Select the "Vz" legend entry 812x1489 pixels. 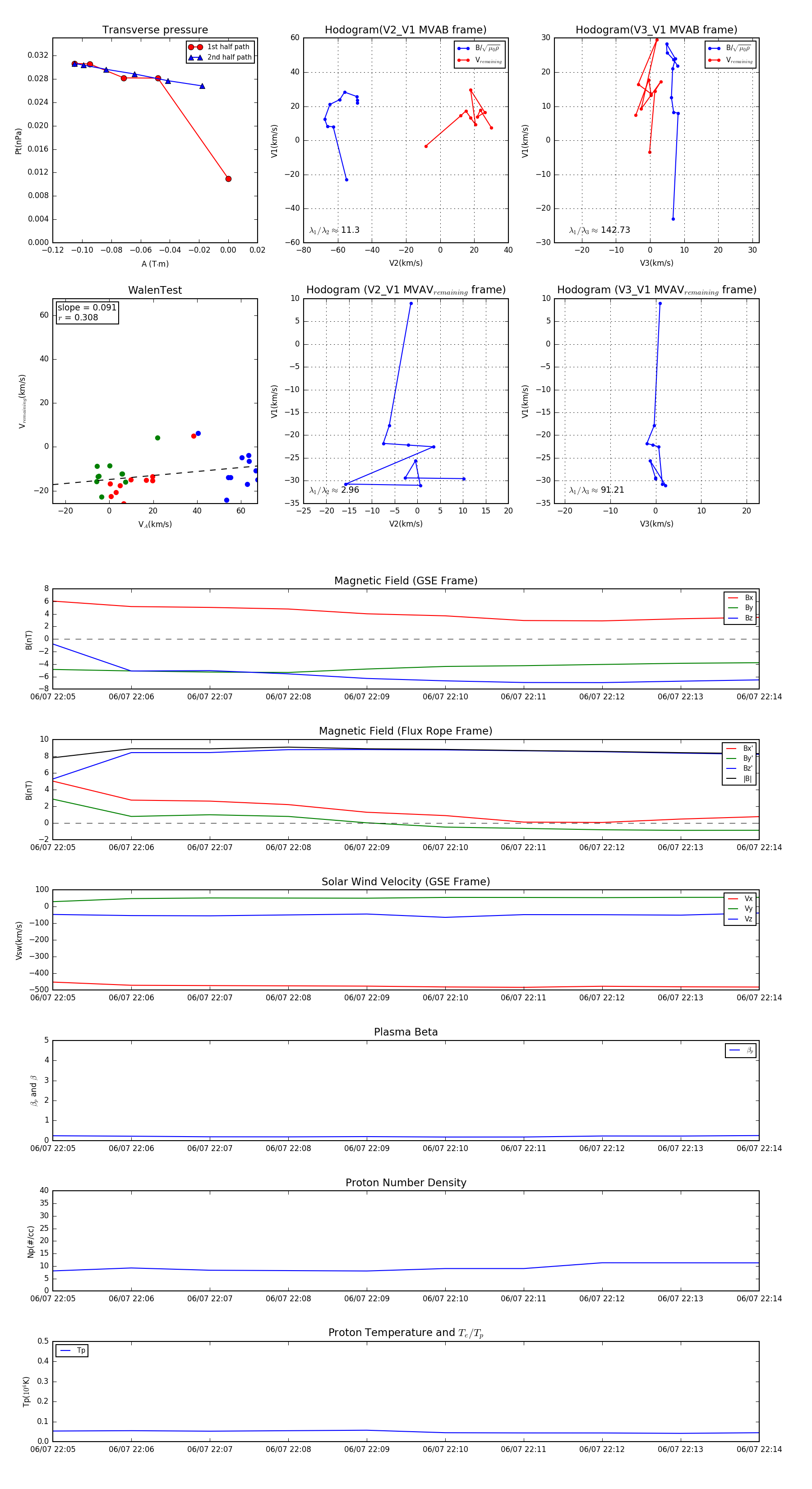(x=740, y=919)
